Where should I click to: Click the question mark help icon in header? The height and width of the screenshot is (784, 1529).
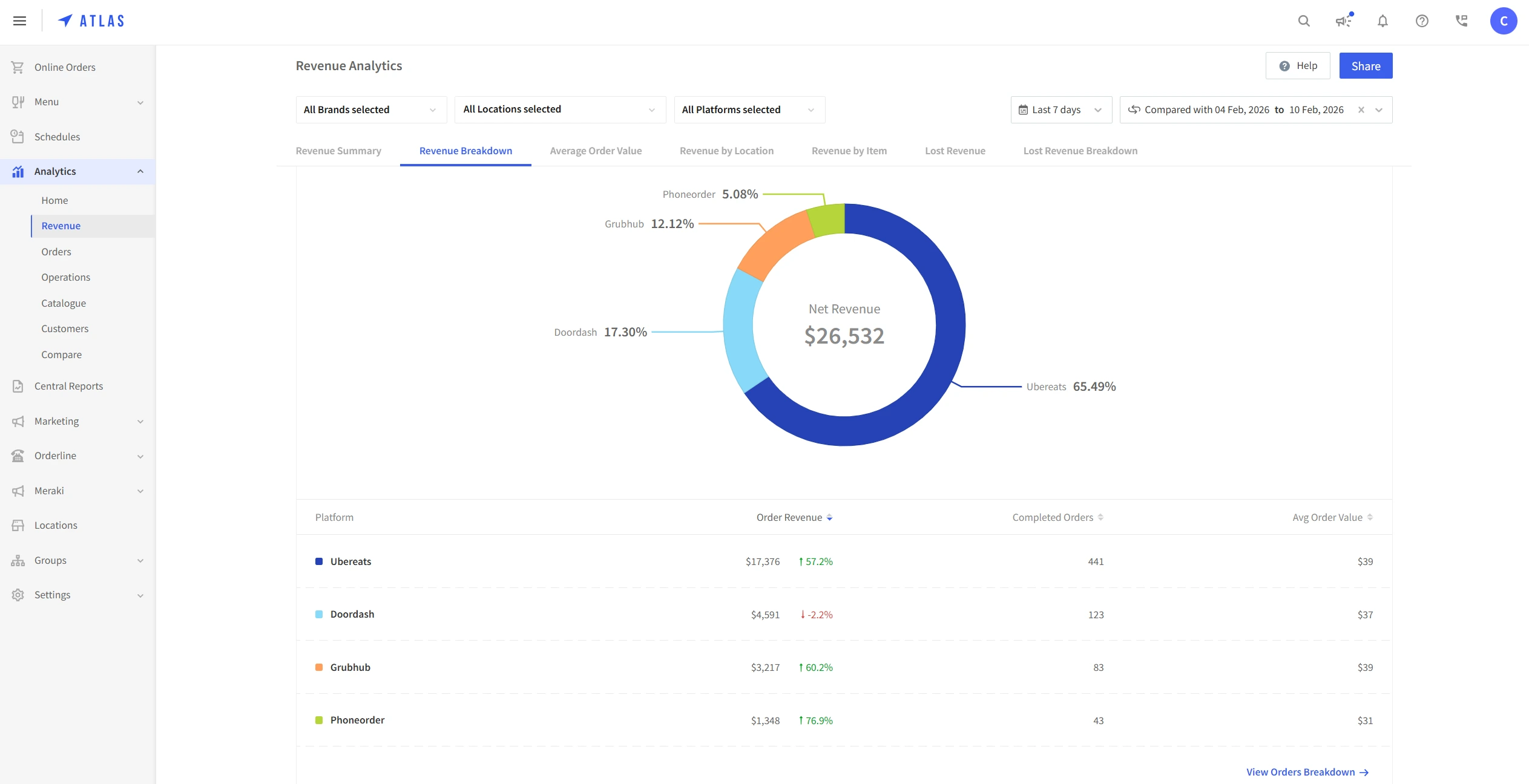click(1422, 21)
